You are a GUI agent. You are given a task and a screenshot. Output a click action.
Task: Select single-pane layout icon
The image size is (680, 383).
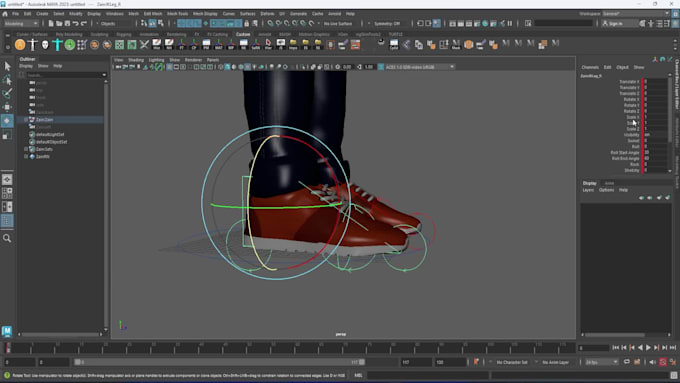pos(7,179)
